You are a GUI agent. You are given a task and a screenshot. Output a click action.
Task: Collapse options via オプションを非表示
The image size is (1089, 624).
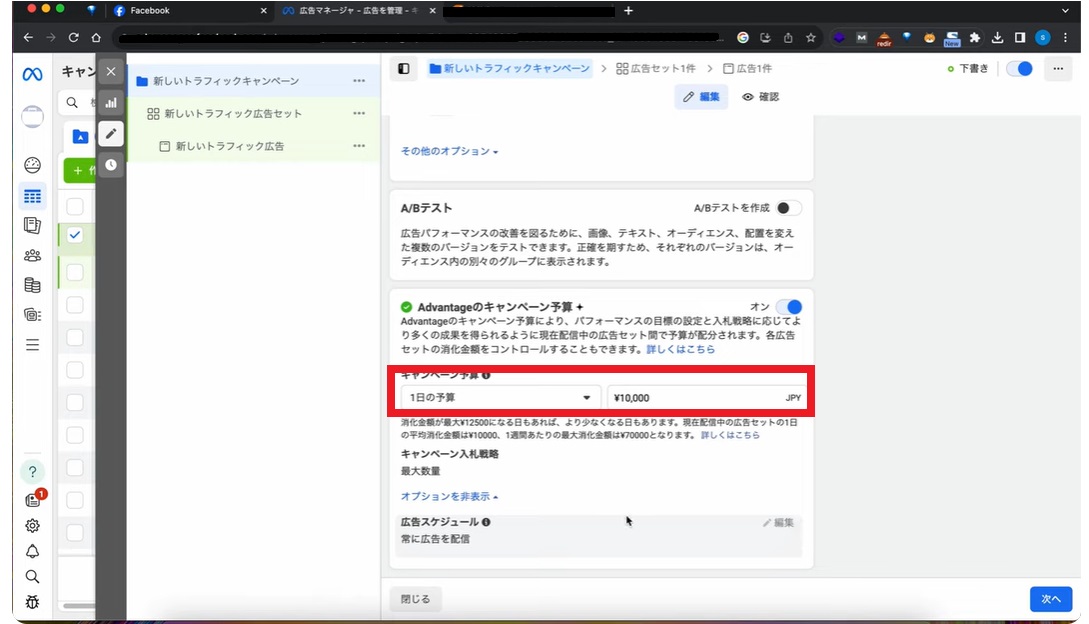click(x=449, y=496)
